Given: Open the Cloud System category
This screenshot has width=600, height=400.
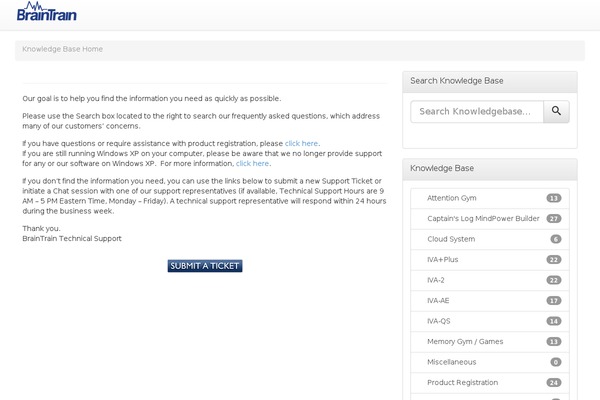Looking at the screenshot, I should [x=490, y=239].
